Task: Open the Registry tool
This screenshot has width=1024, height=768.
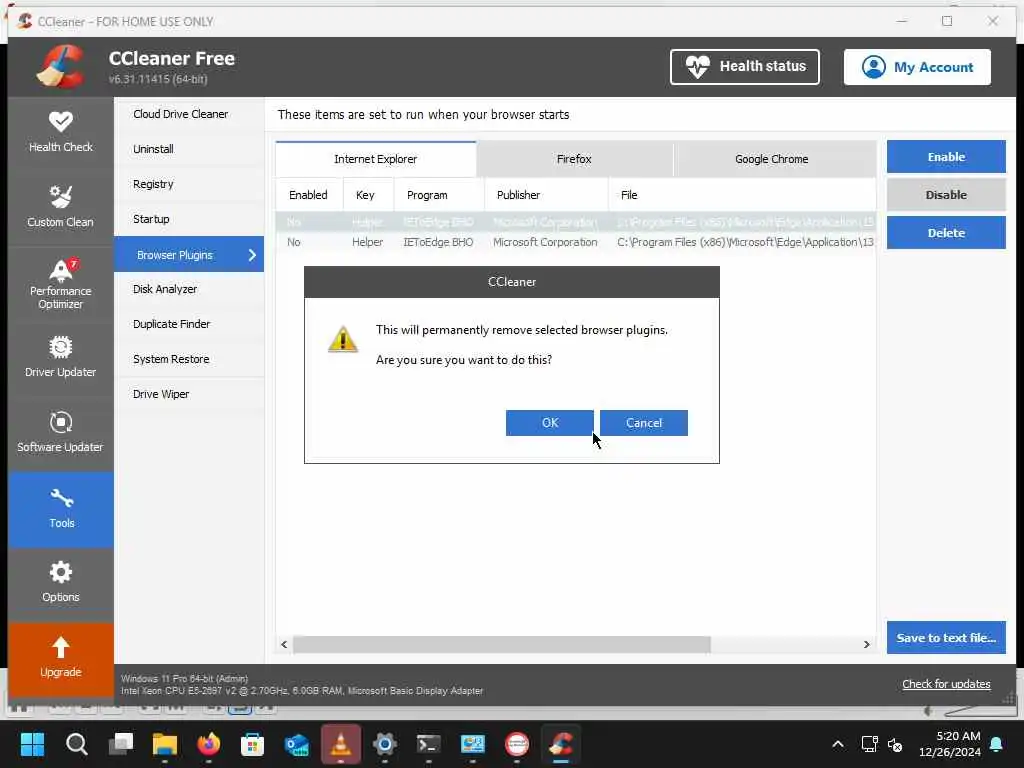Action: pos(189,184)
